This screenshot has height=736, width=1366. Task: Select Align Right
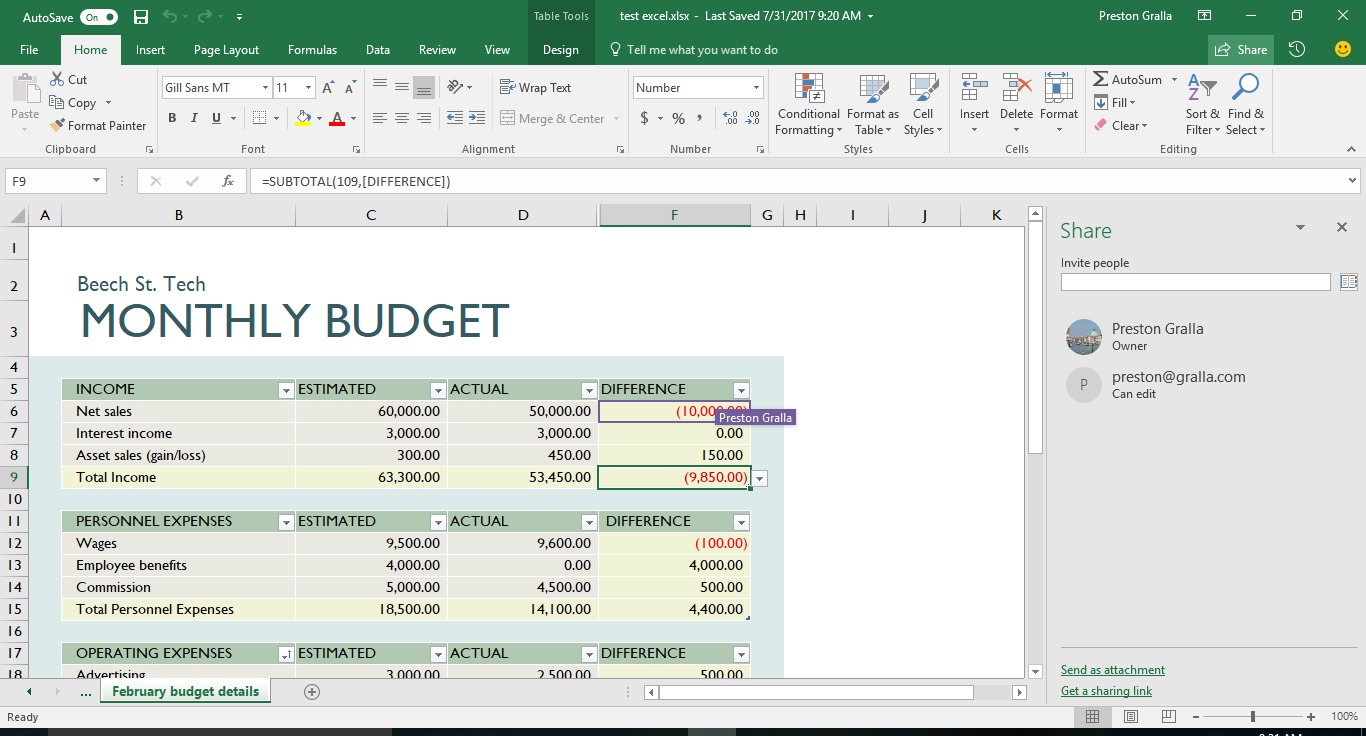pyautogui.click(x=424, y=118)
